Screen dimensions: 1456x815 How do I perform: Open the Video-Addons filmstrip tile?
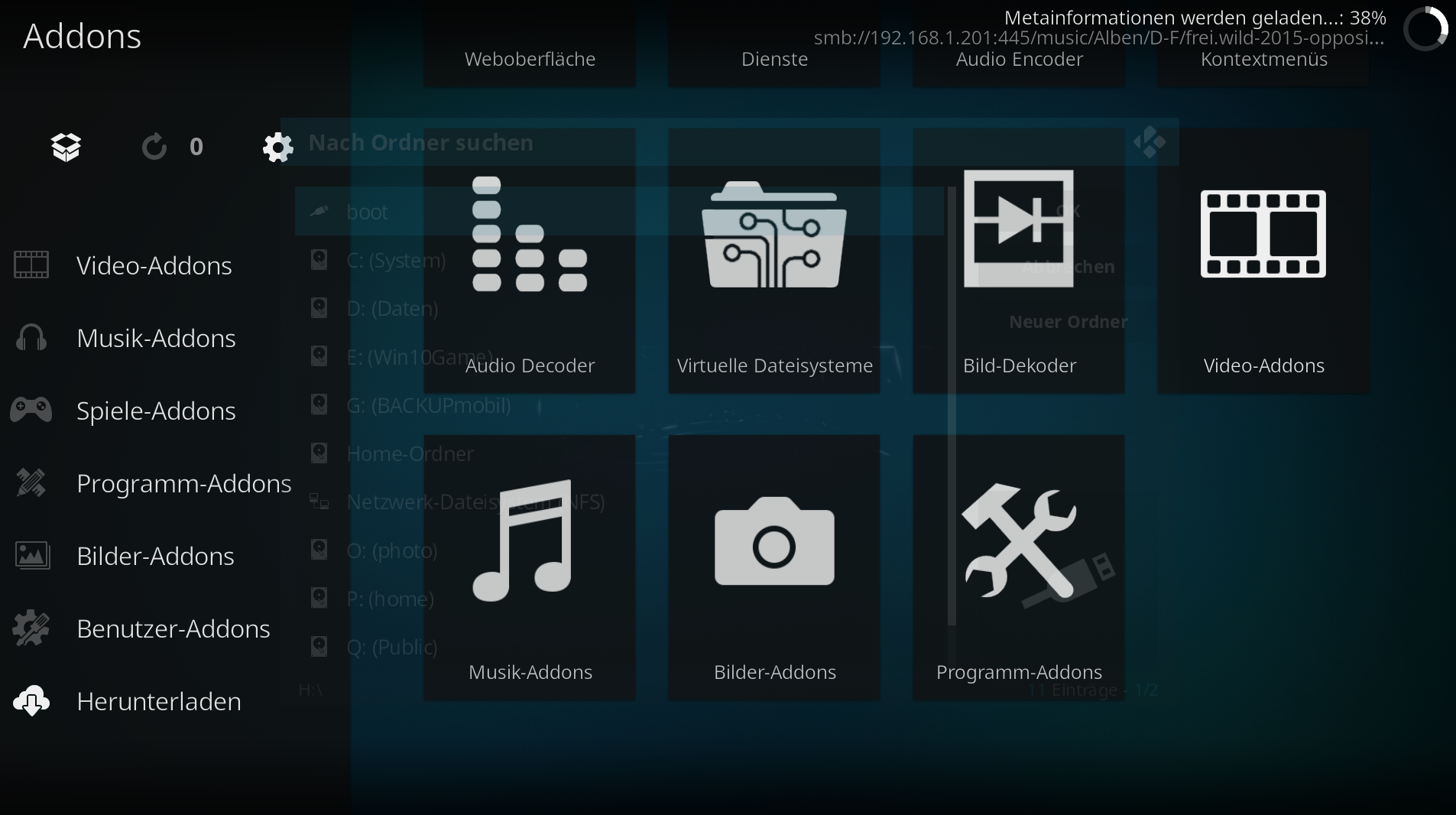1263,261
